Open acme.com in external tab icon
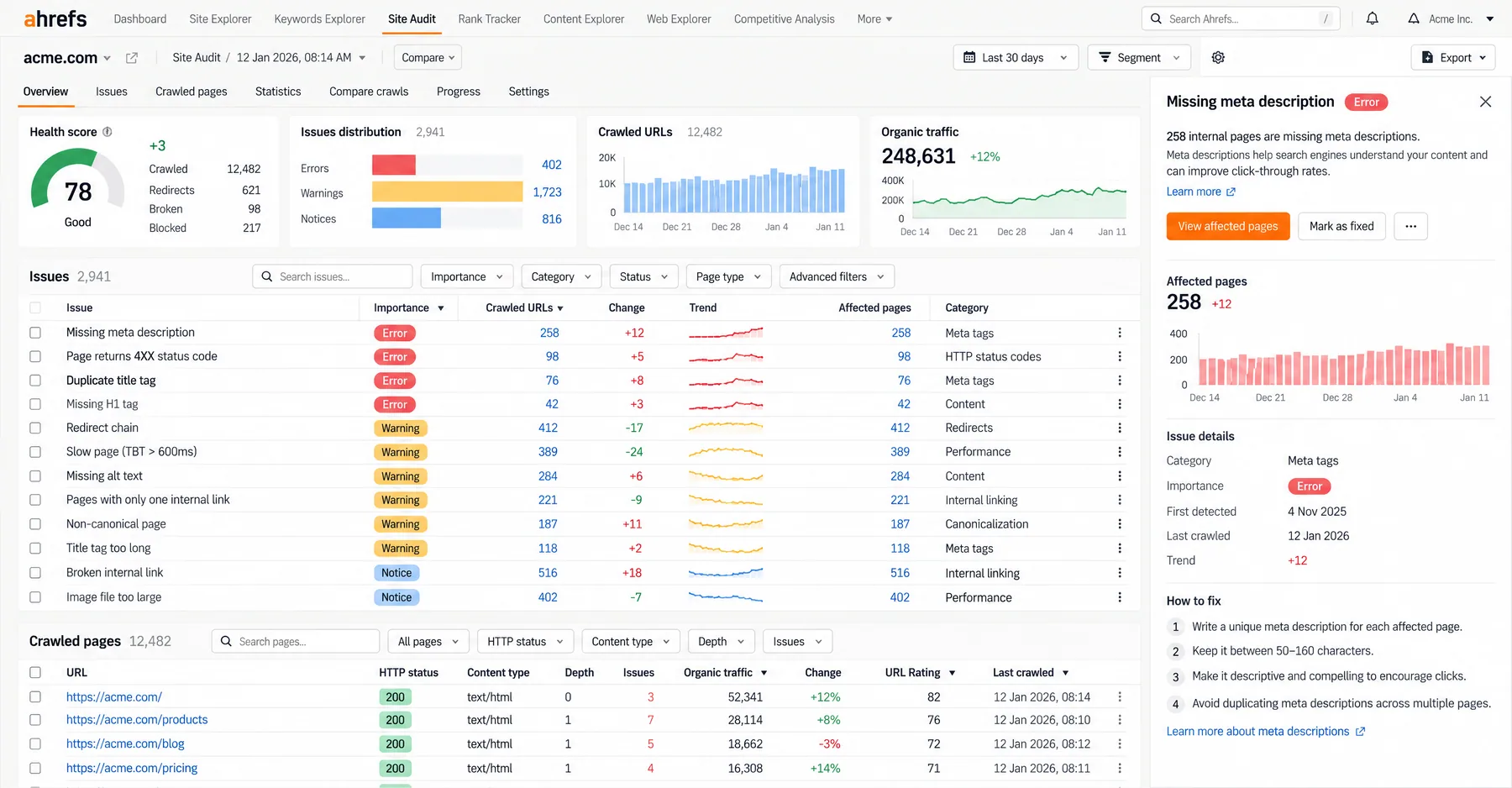 [x=132, y=58]
